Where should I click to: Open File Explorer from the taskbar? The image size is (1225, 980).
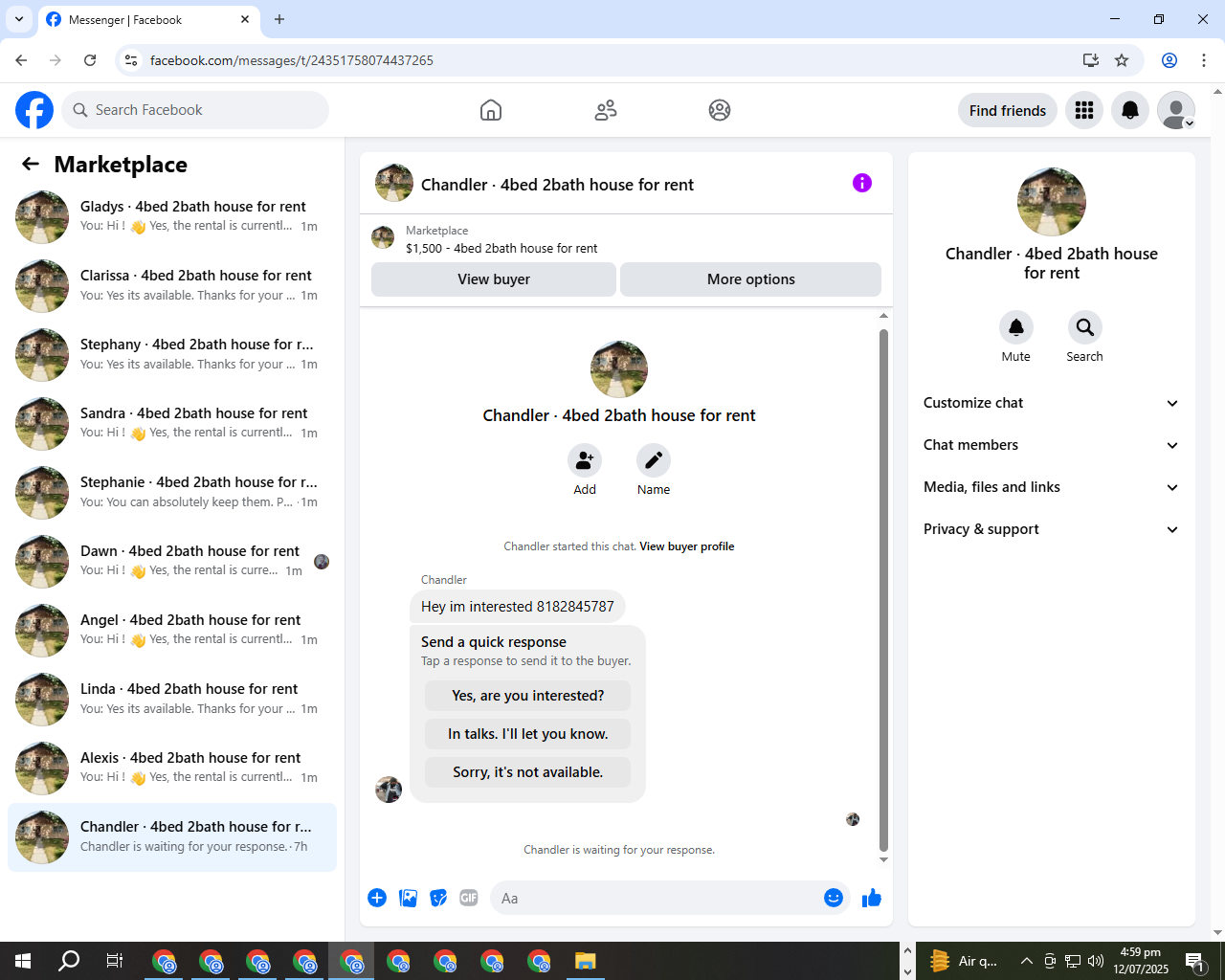(x=586, y=961)
